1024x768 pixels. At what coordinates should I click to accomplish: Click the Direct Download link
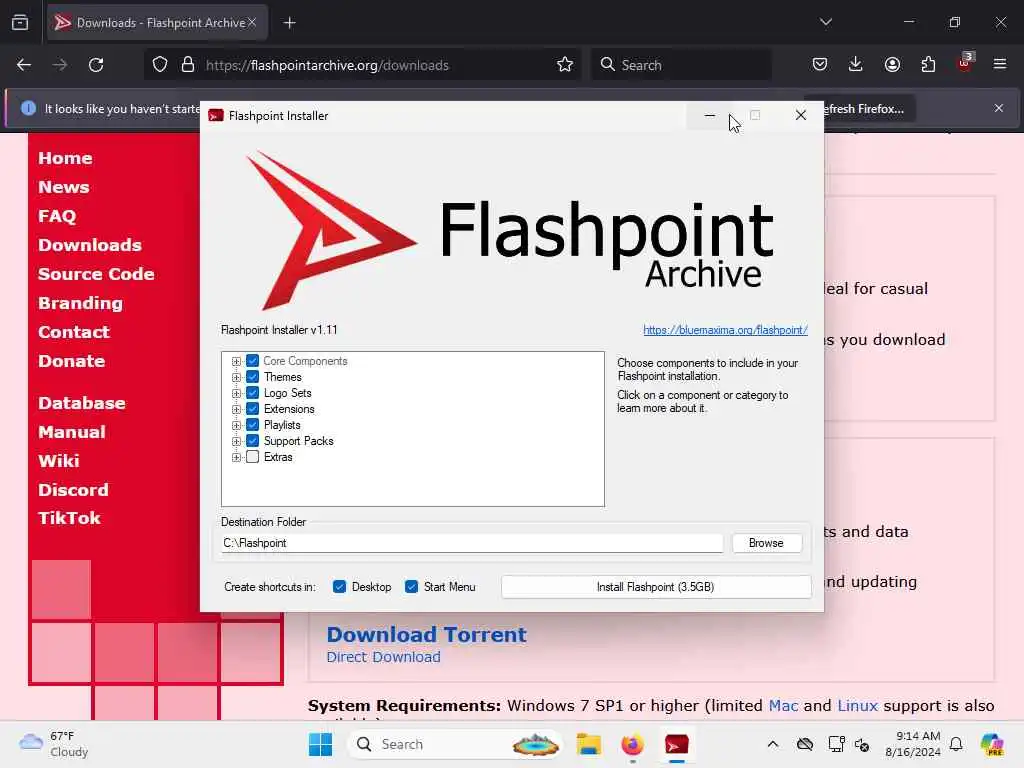(383, 657)
